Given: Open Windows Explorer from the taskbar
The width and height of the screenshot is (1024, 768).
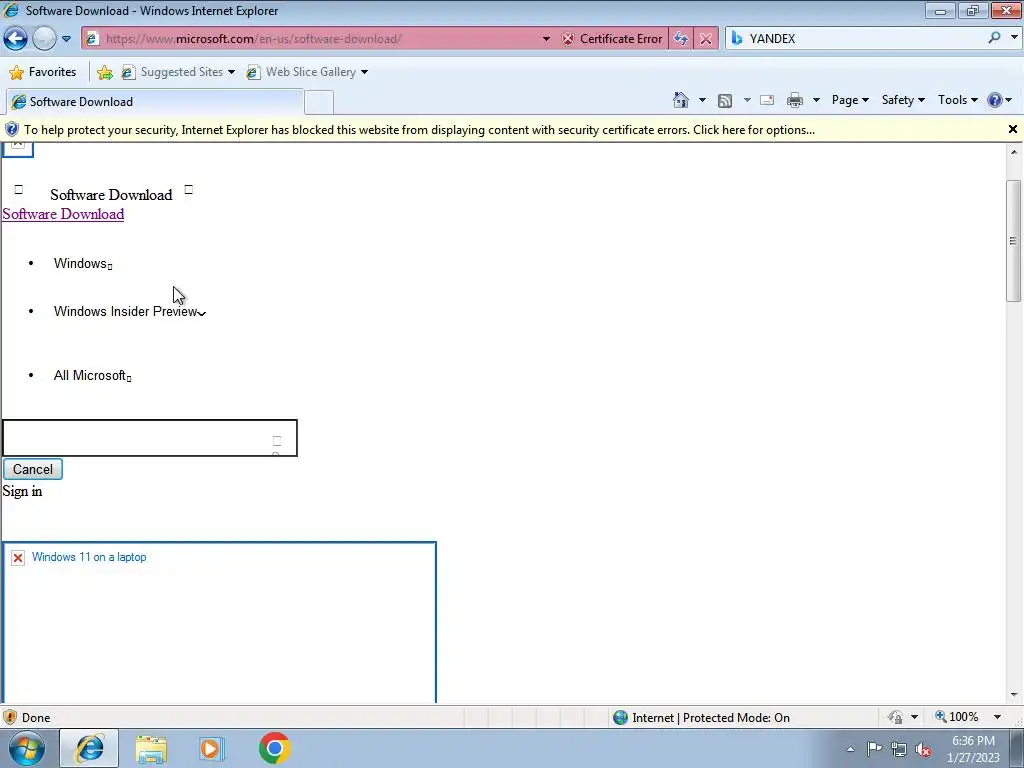Looking at the screenshot, I should [x=151, y=749].
